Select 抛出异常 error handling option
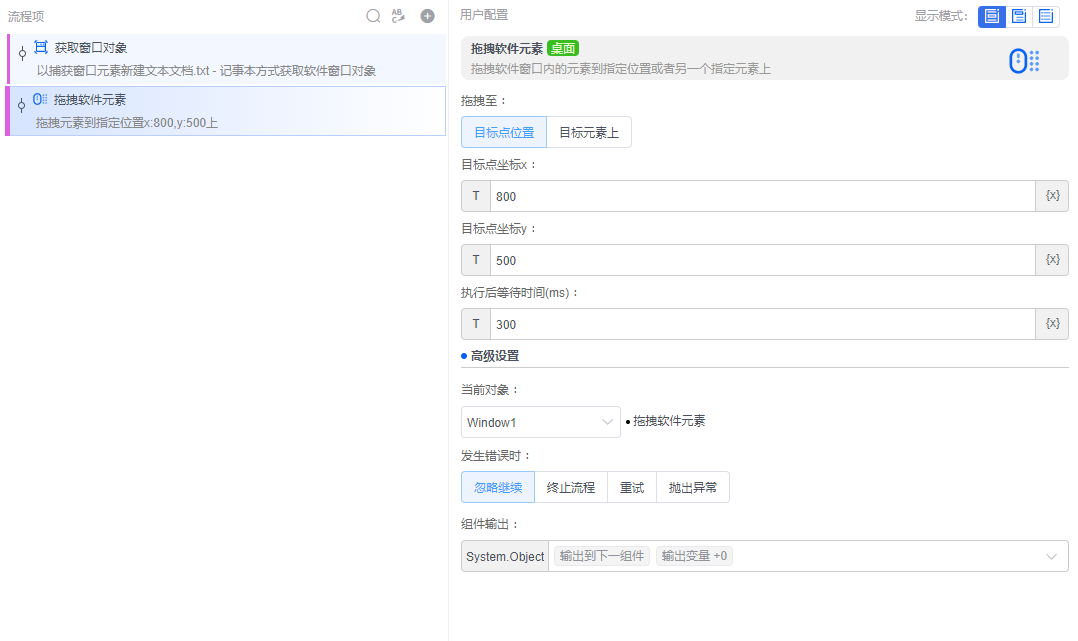Viewport: 1078px width, 641px height. [x=692, y=487]
